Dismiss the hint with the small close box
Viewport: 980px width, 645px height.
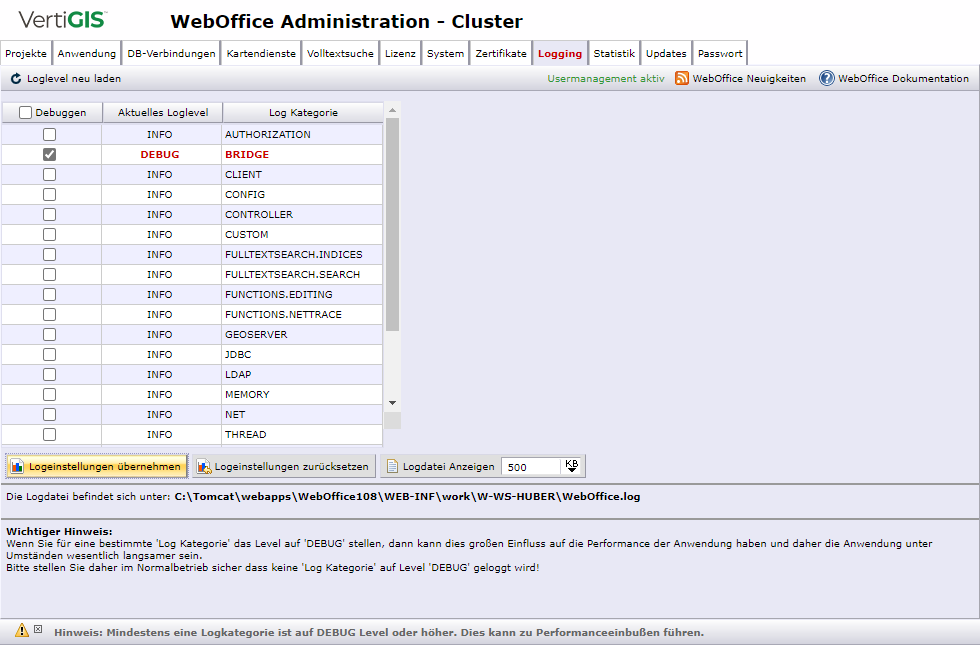point(38,629)
